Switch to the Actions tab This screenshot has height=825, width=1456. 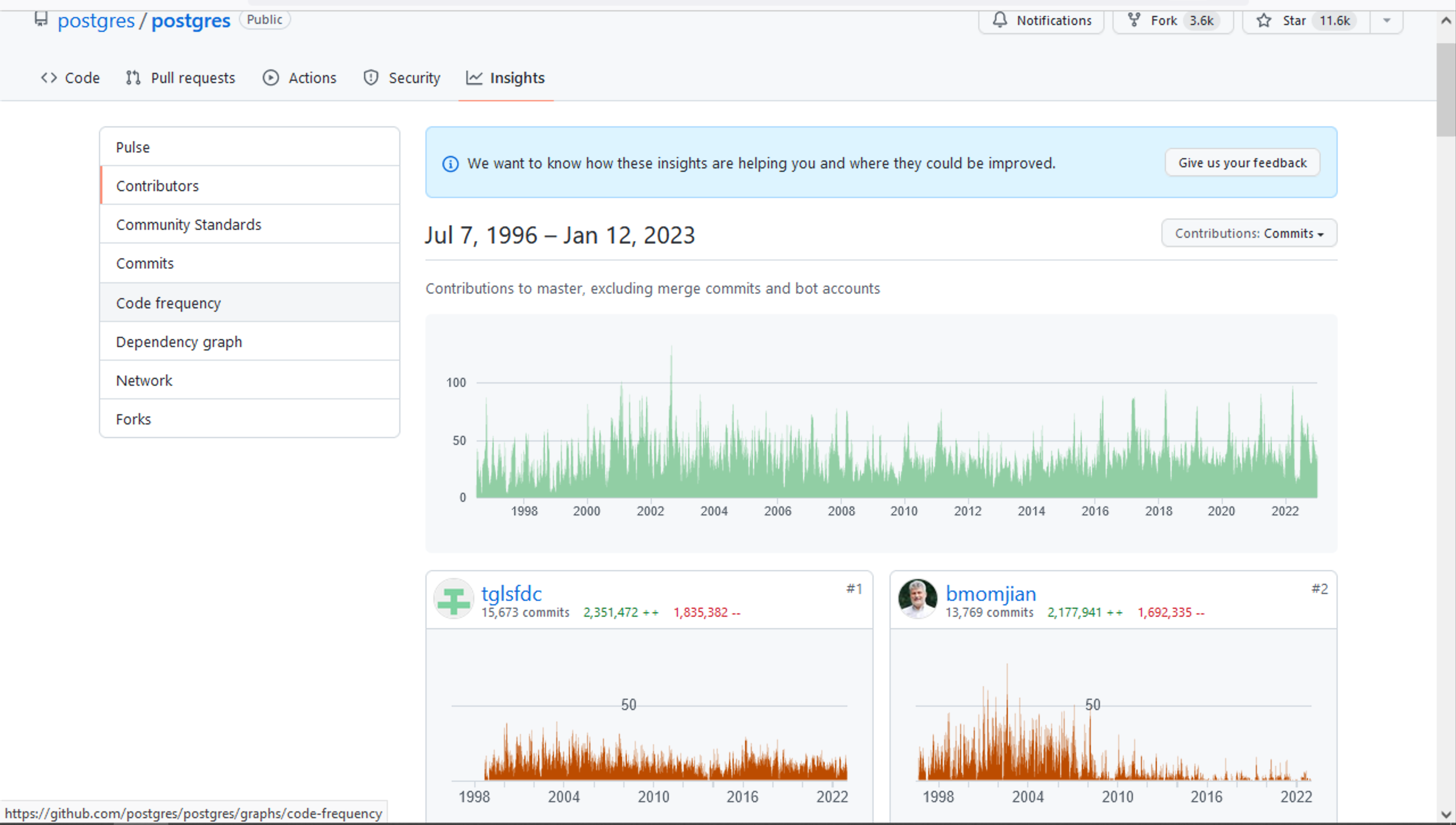(x=300, y=77)
